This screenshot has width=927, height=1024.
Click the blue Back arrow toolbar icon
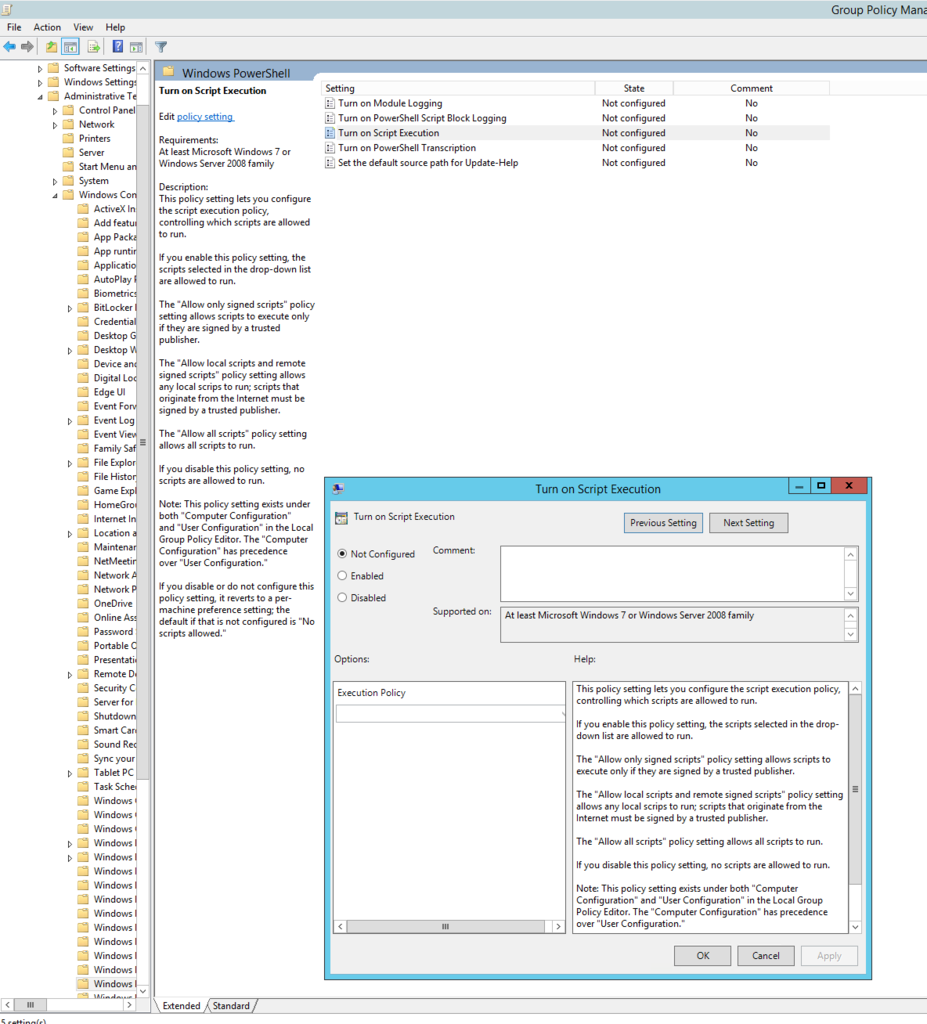pos(10,46)
